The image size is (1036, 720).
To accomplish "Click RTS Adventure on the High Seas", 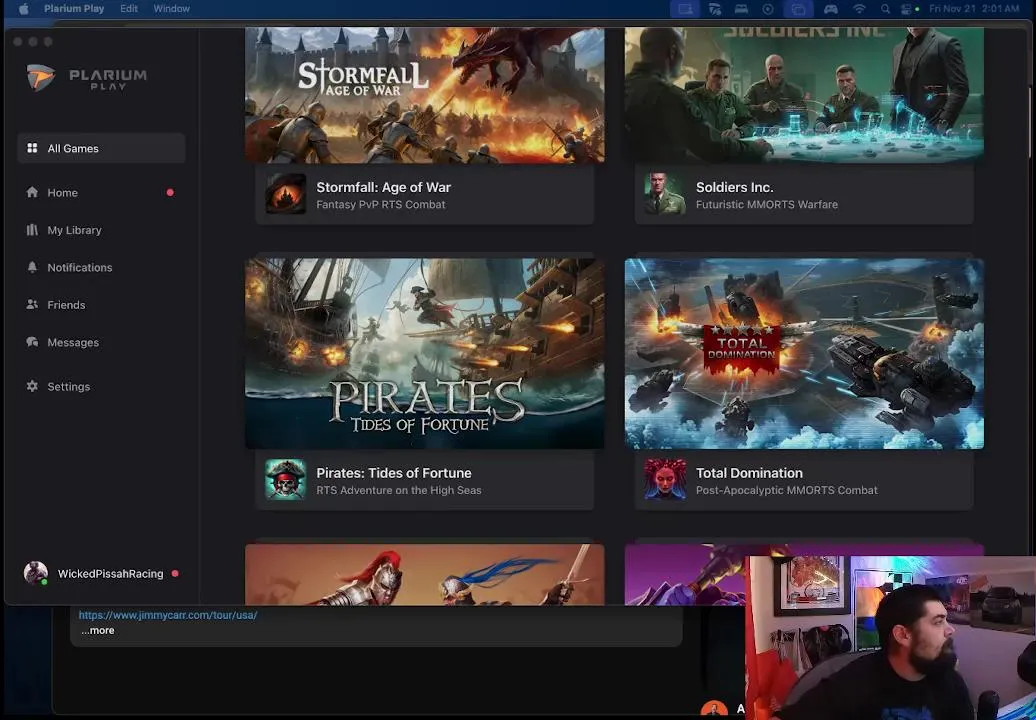I will point(398,490).
